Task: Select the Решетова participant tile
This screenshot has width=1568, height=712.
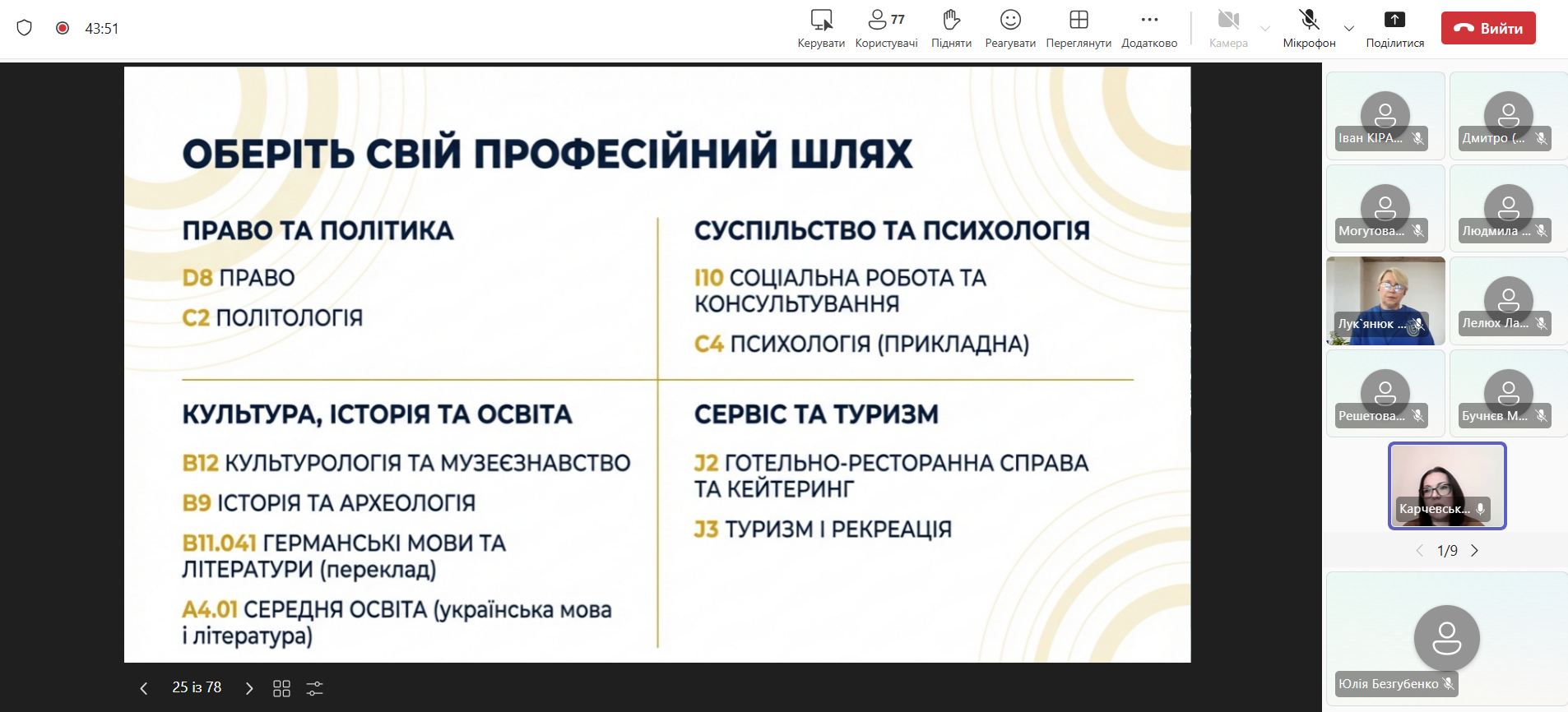Action: pos(1385,393)
